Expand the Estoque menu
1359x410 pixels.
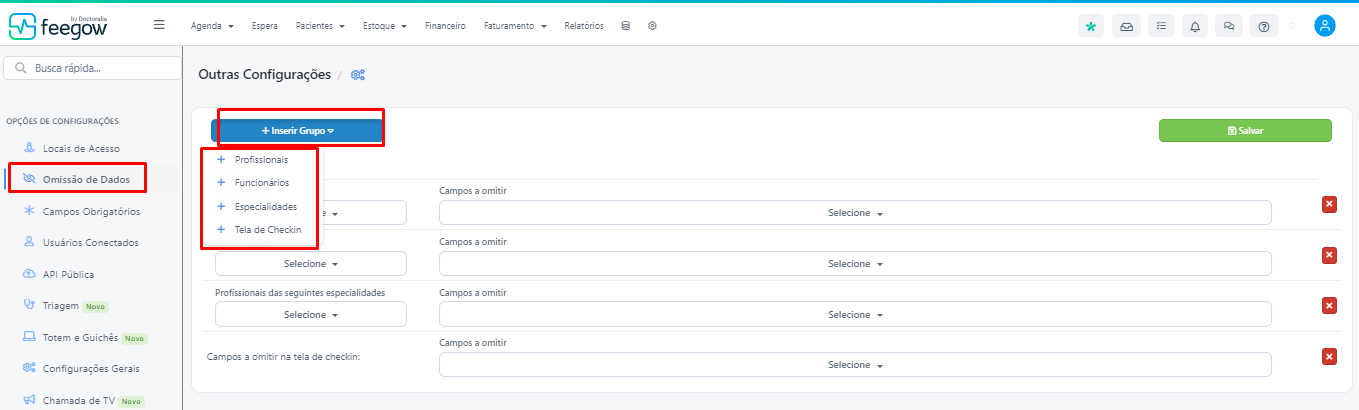pyautogui.click(x=384, y=26)
